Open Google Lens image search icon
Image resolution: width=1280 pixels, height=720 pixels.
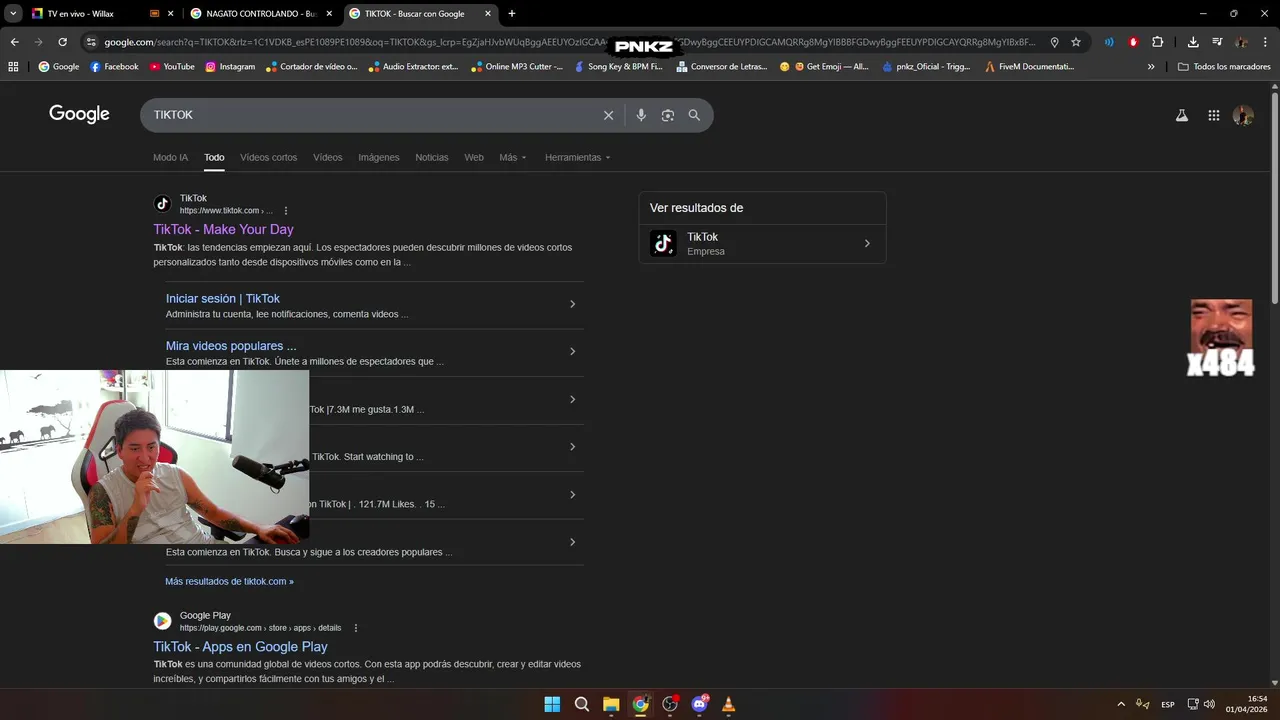[668, 115]
